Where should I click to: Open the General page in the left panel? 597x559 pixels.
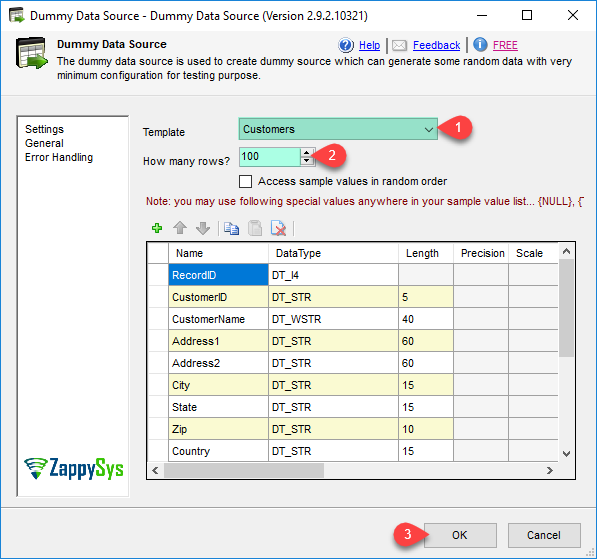44,143
